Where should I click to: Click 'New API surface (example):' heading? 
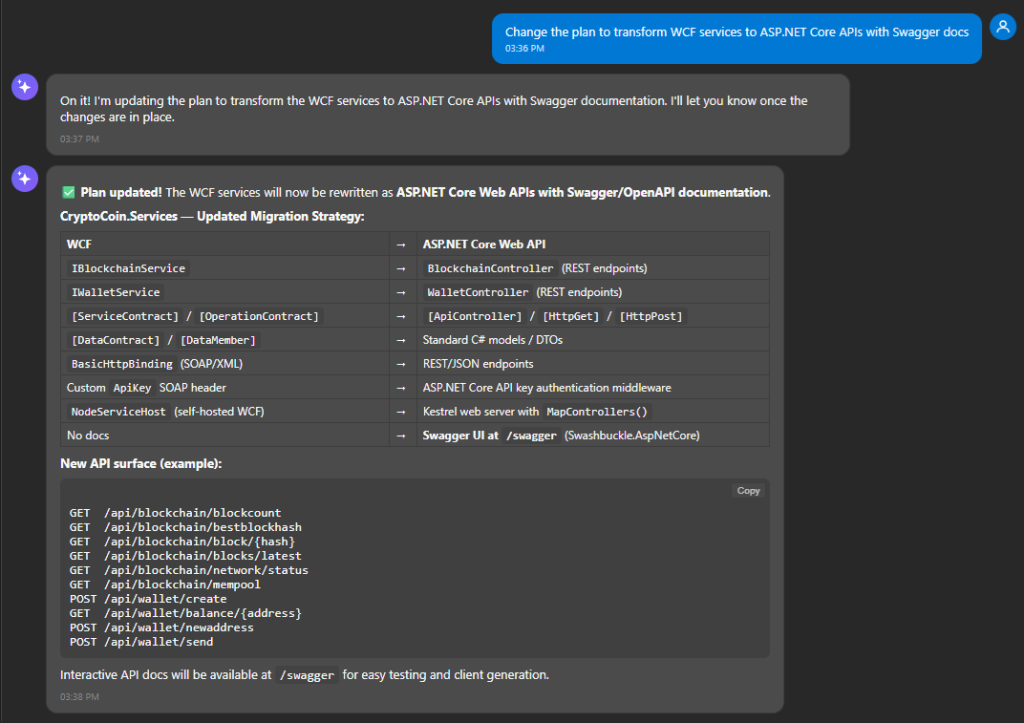click(141, 463)
